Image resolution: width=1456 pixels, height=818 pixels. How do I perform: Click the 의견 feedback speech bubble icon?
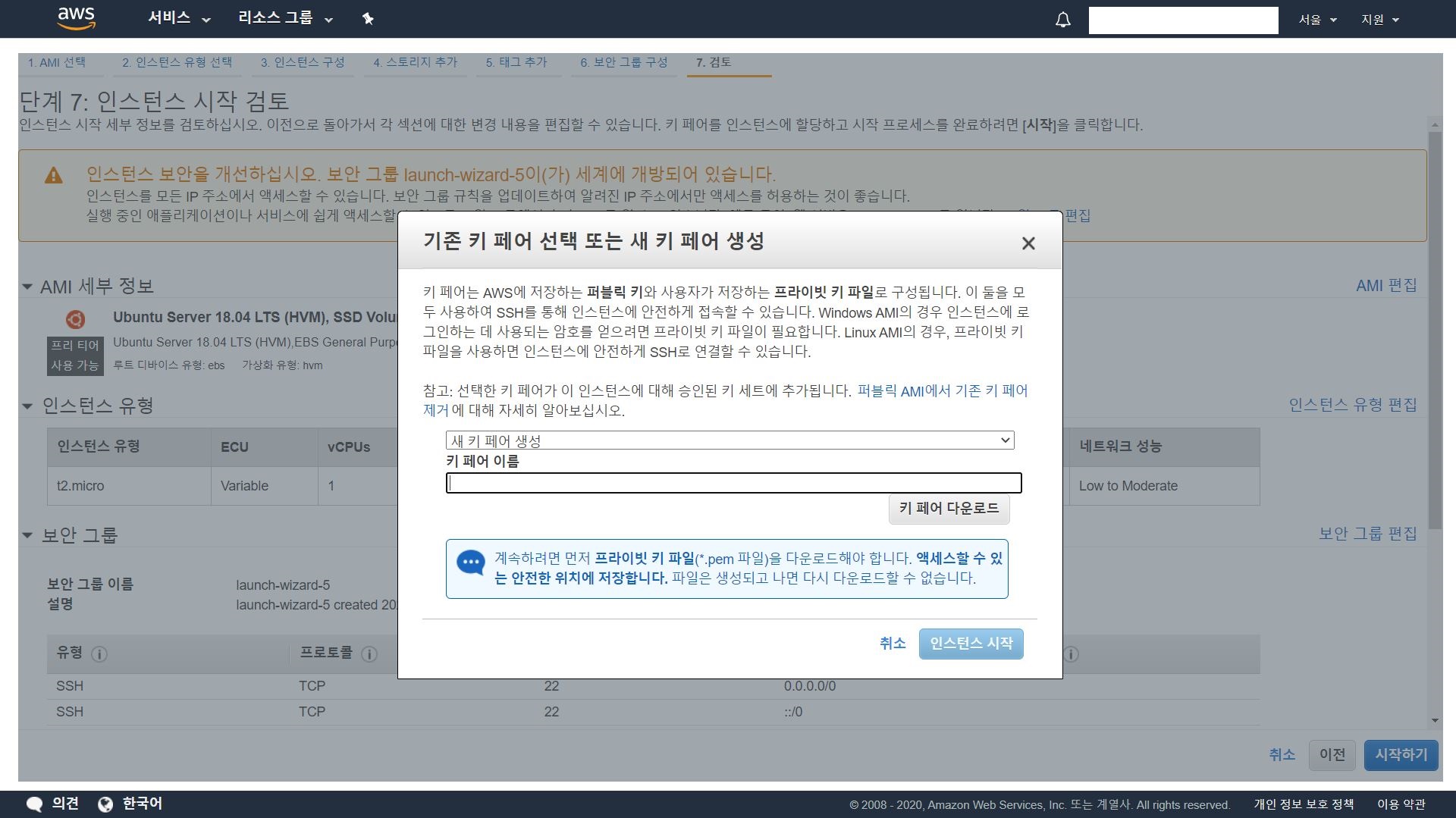[x=35, y=804]
